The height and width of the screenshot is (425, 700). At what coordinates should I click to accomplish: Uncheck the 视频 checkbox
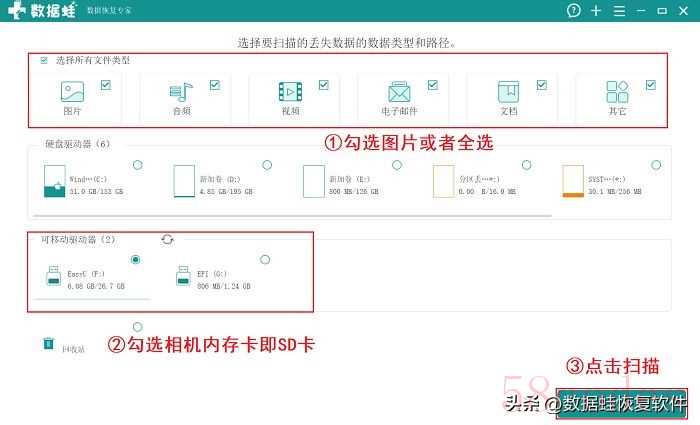324,85
